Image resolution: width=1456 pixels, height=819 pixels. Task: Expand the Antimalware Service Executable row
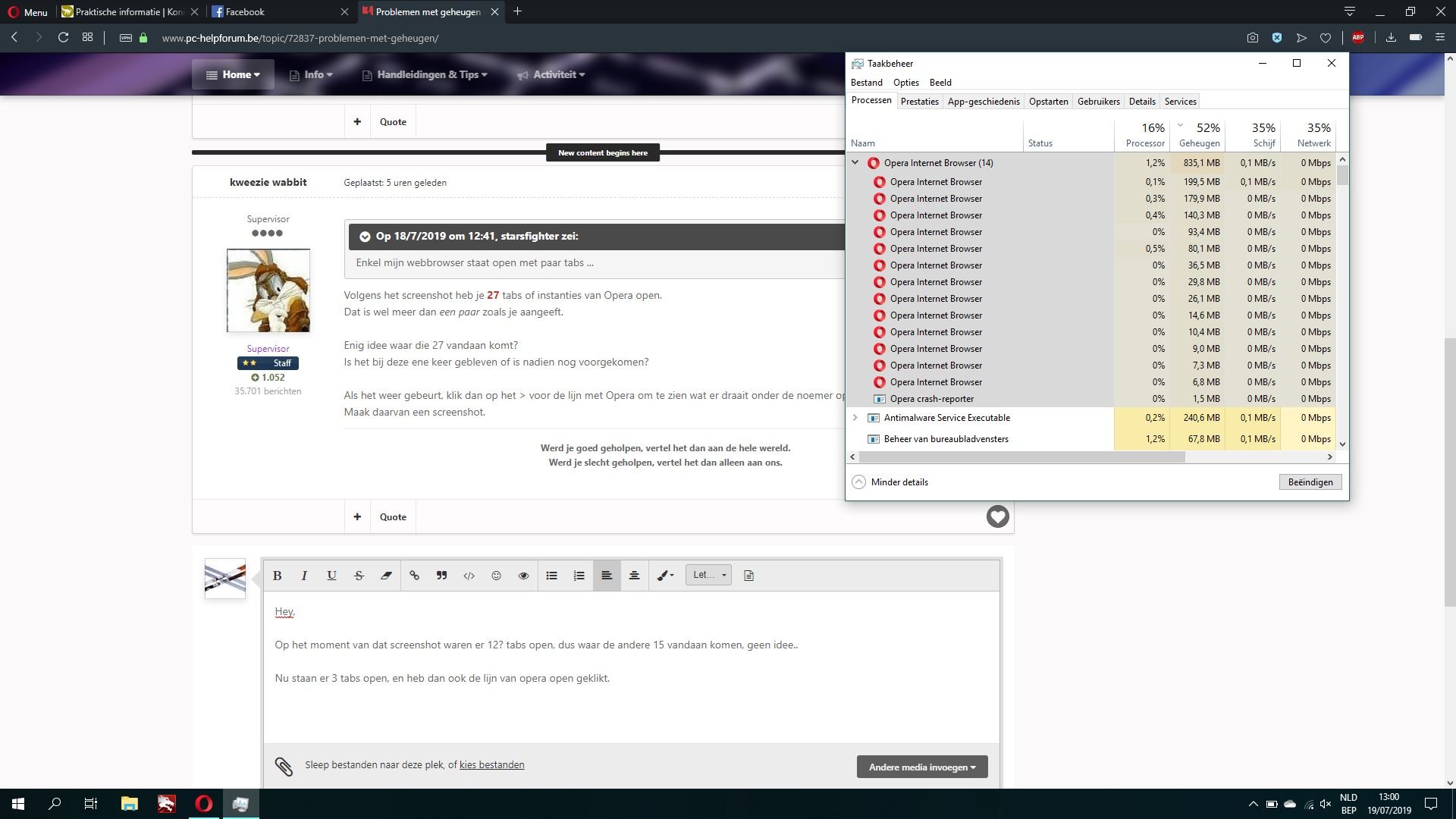[855, 418]
